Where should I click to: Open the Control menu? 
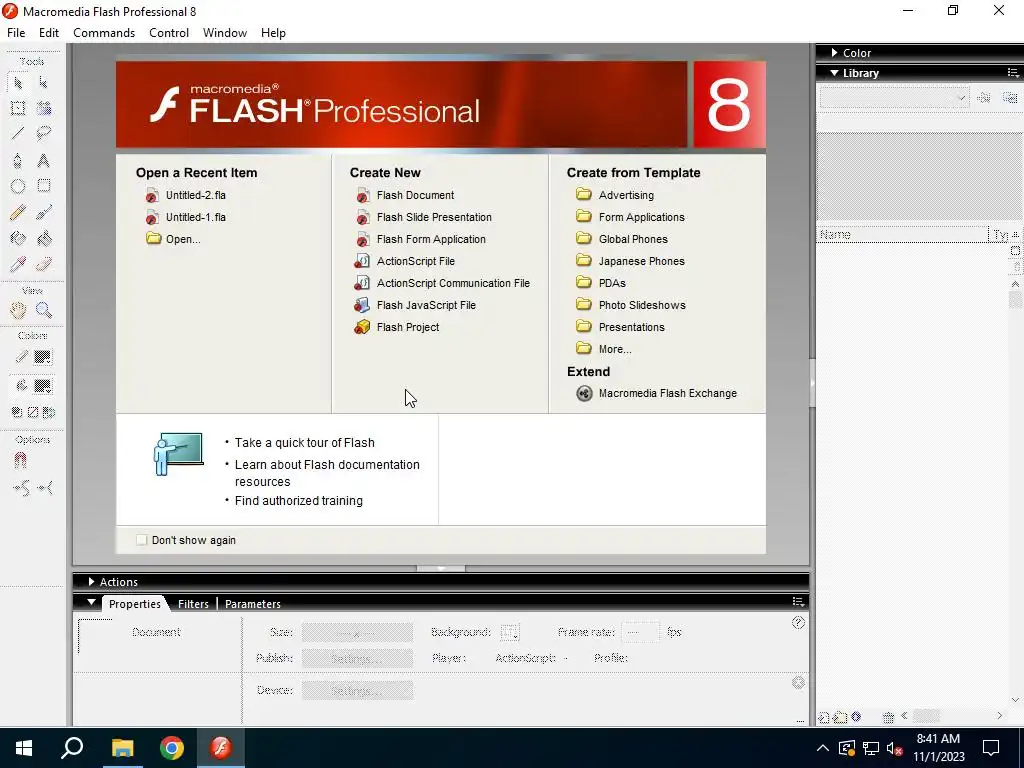point(168,33)
